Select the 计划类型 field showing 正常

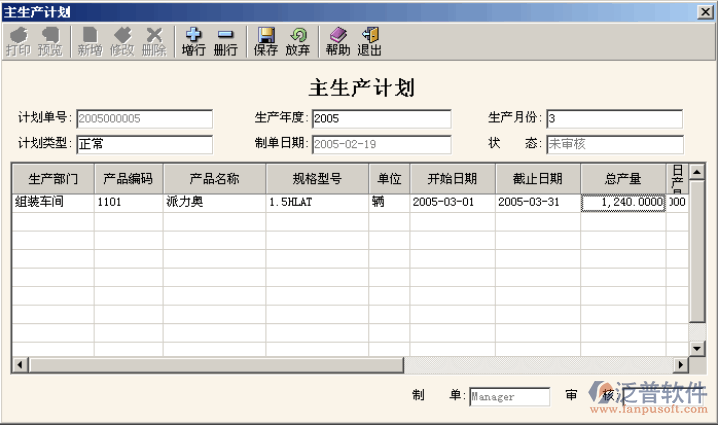pos(144,144)
